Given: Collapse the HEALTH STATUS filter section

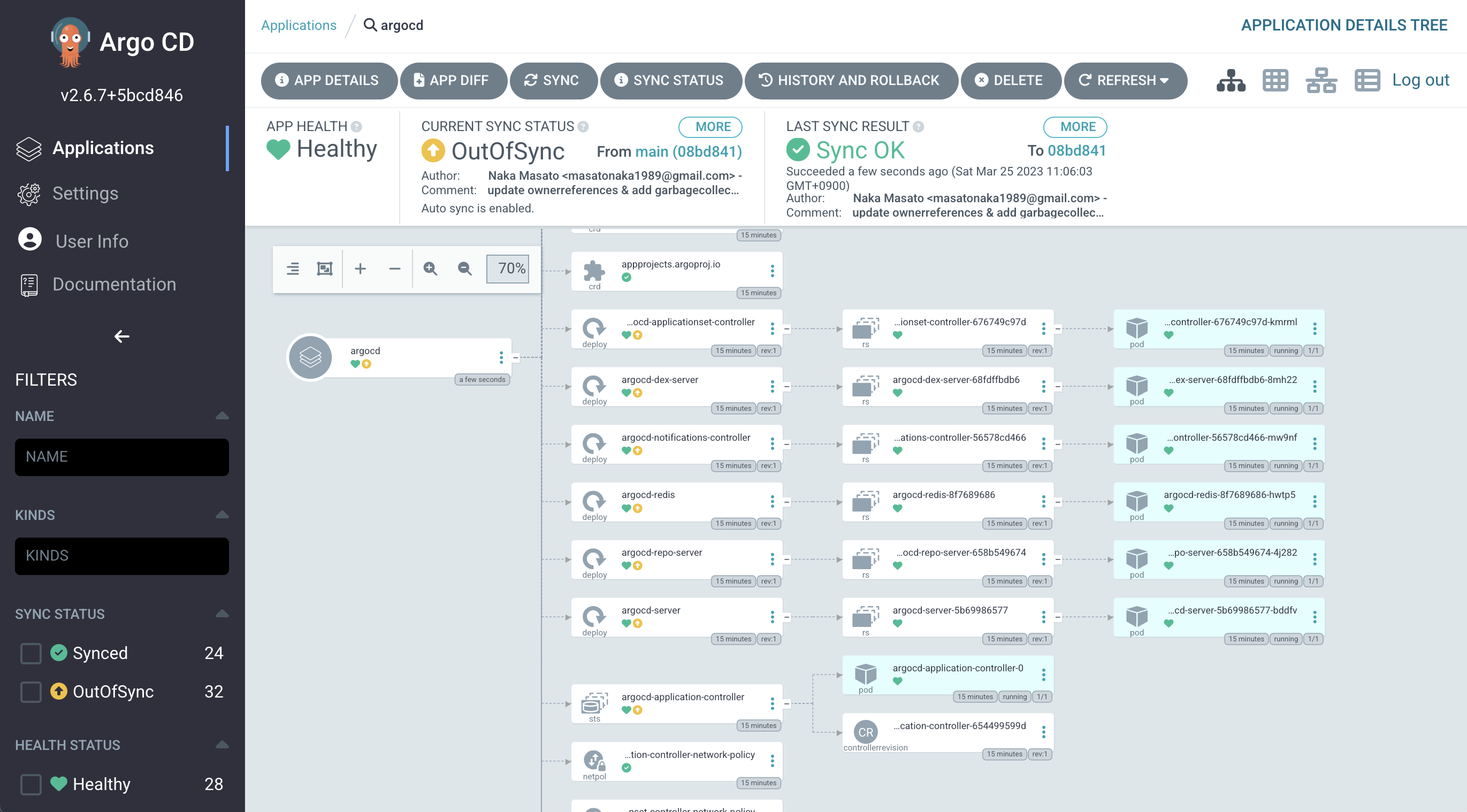Looking at the screenshot, I should tap(222, 745).
